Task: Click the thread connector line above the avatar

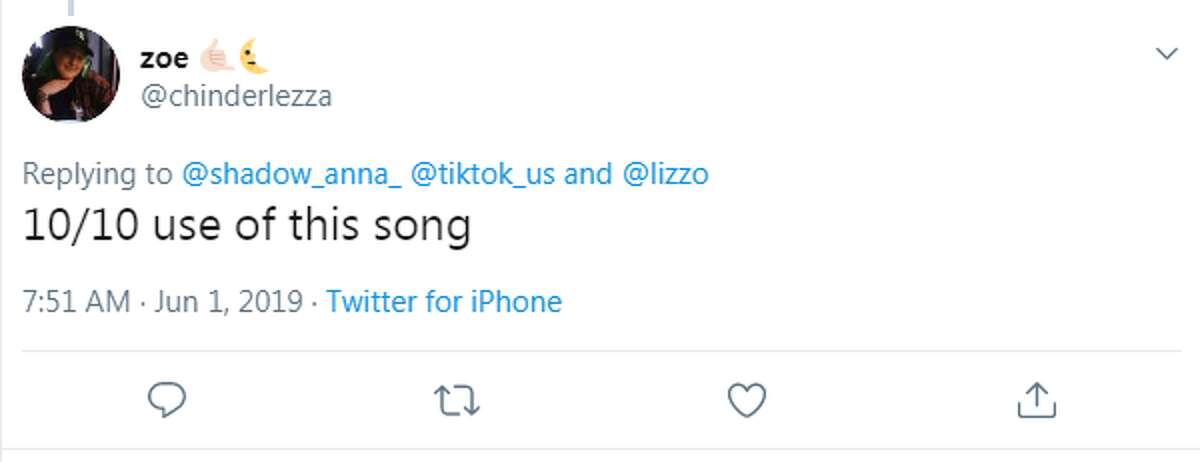Action: tap(71, 8)
